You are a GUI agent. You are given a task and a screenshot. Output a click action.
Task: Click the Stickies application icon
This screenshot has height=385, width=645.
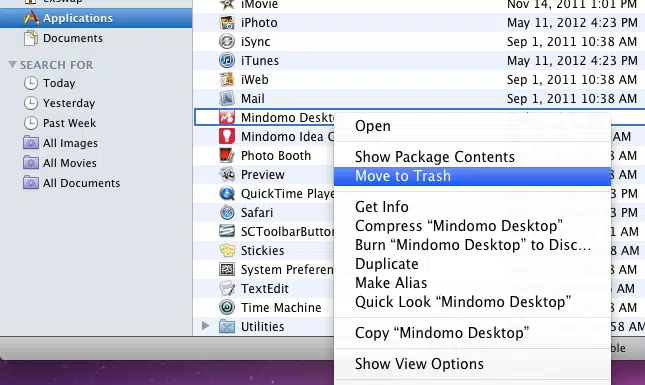pos(227,250)
